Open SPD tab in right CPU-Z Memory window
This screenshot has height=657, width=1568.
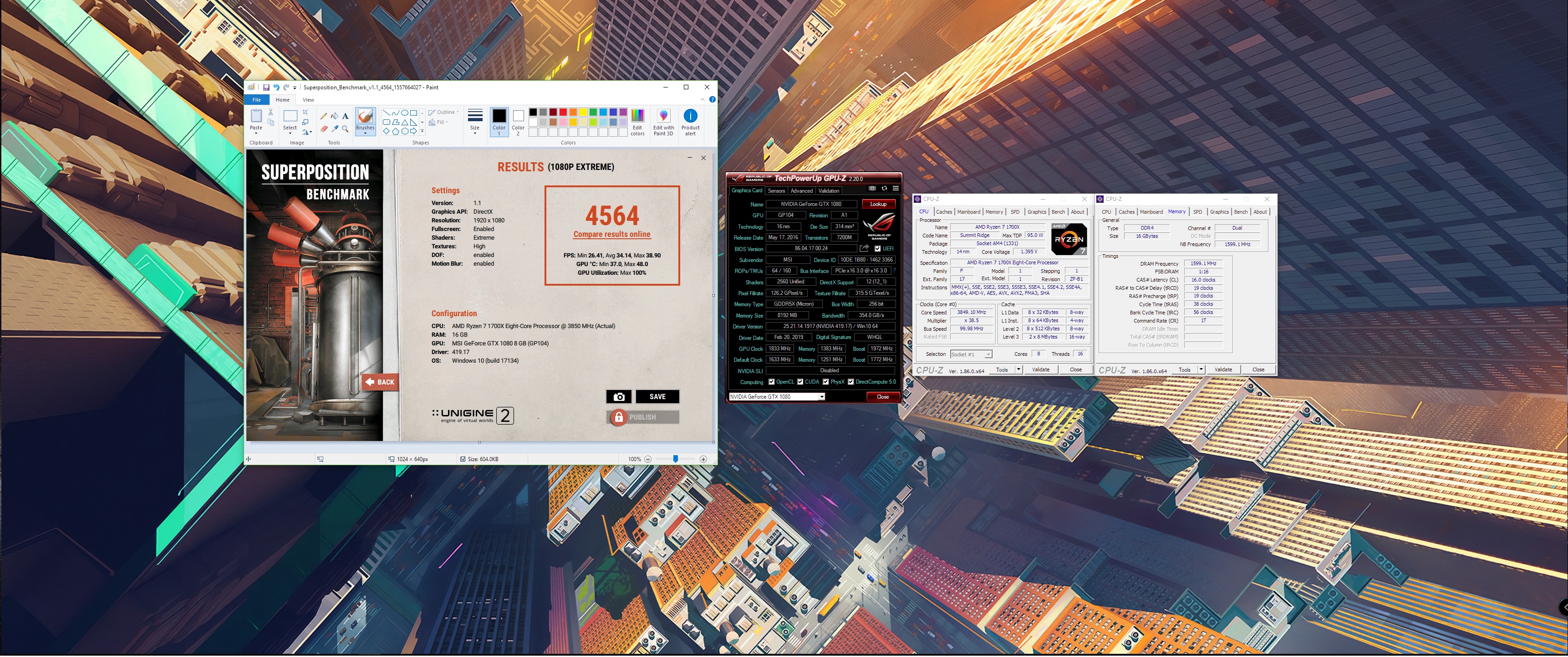pyautogui.click(x=1197, y=212)
